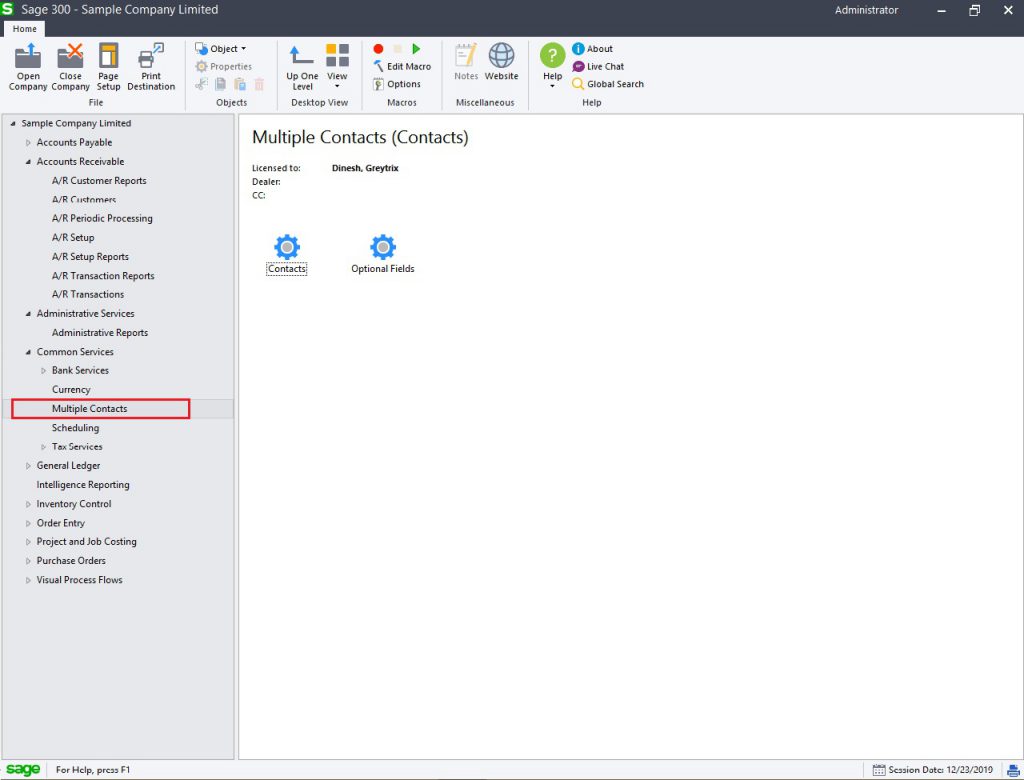Start recording a macro with the red button
Screen dimensions: 1024x780
point(378,49)
